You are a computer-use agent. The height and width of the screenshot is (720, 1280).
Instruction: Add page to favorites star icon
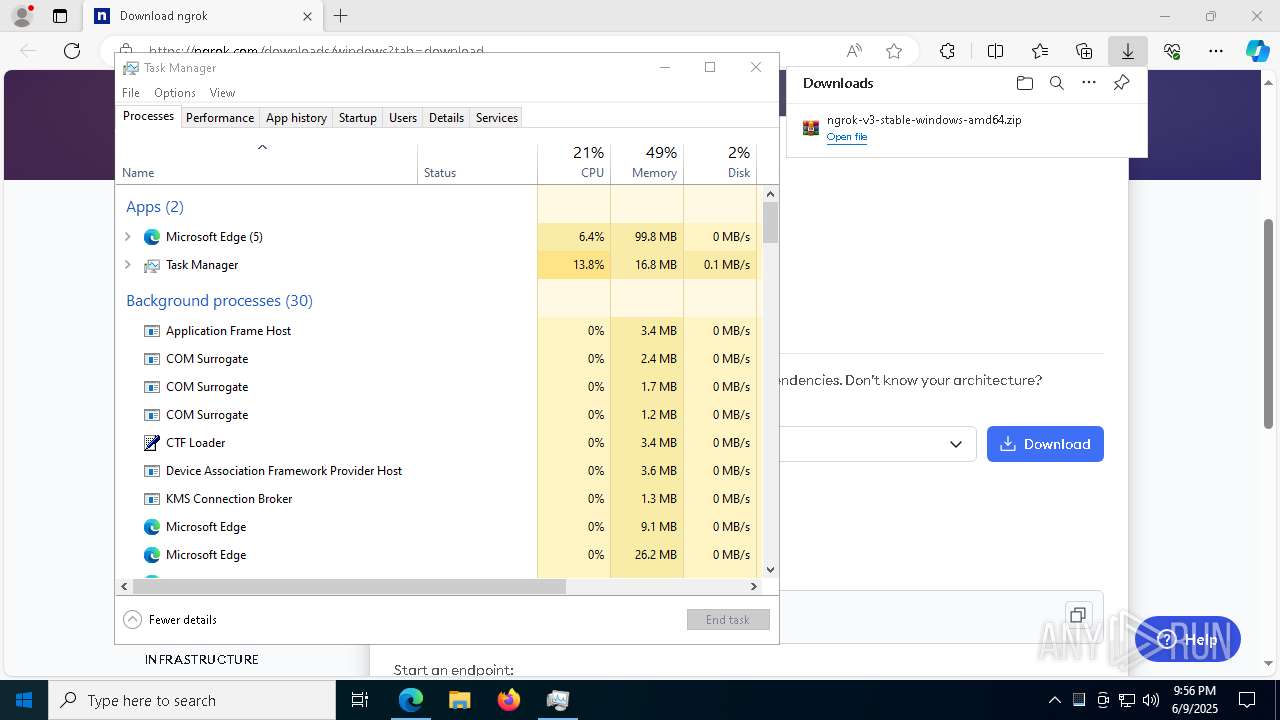pyautogui.click(x=894, y=51)
